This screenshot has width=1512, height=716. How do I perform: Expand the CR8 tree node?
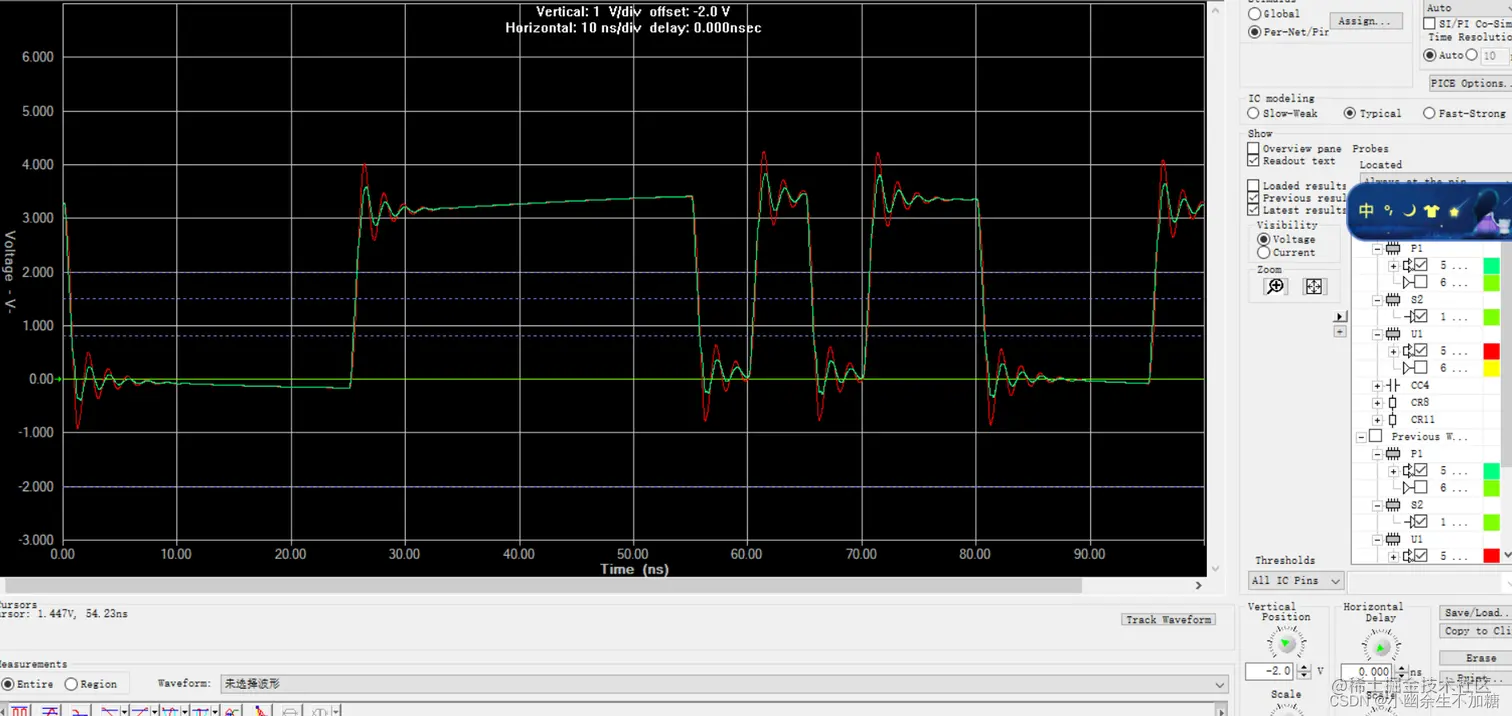click(x=1377, y=403)
